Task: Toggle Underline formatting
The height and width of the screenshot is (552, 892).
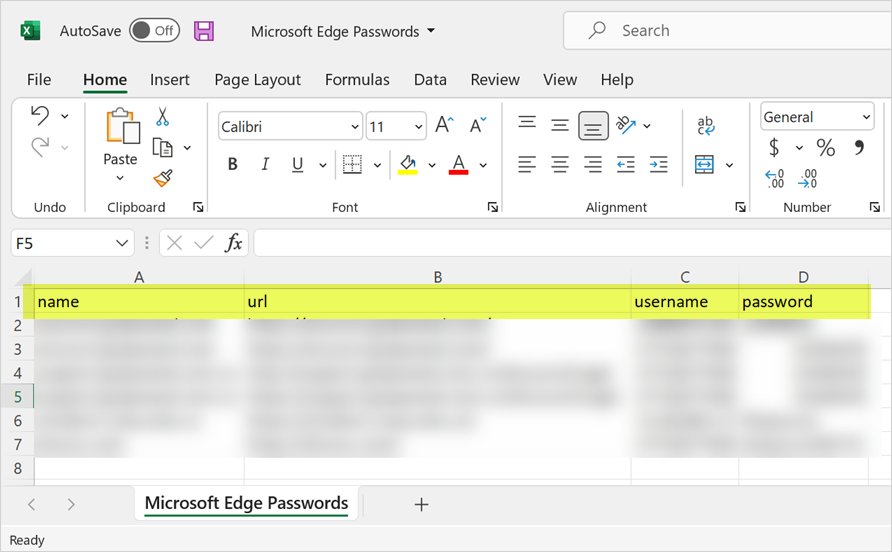Action: [297, 164]
